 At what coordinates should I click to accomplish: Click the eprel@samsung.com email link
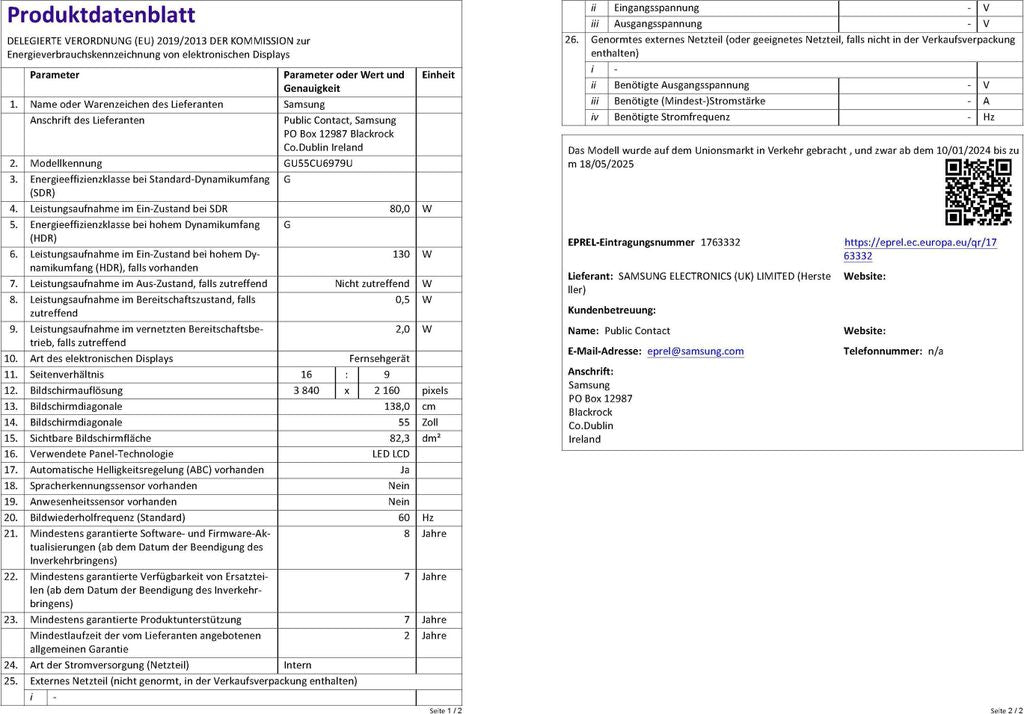(x=696, y=351)
